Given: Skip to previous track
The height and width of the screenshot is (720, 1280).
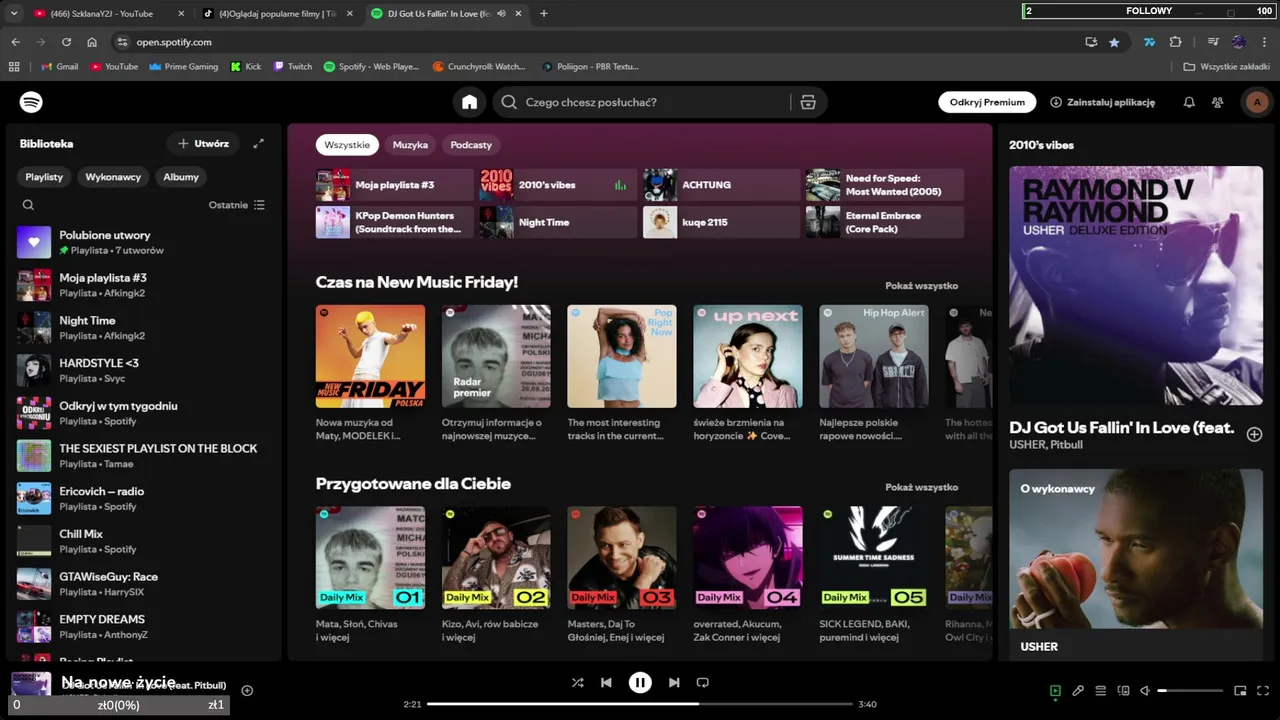Looking at the screenshot, I should [606, 683].
